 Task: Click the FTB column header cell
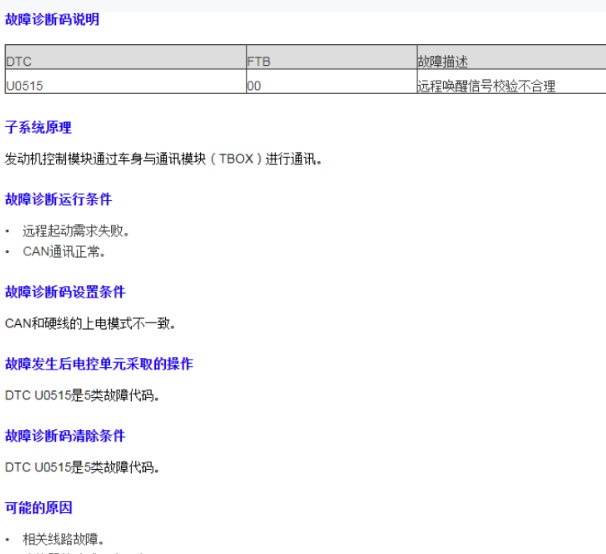point(332,57)
